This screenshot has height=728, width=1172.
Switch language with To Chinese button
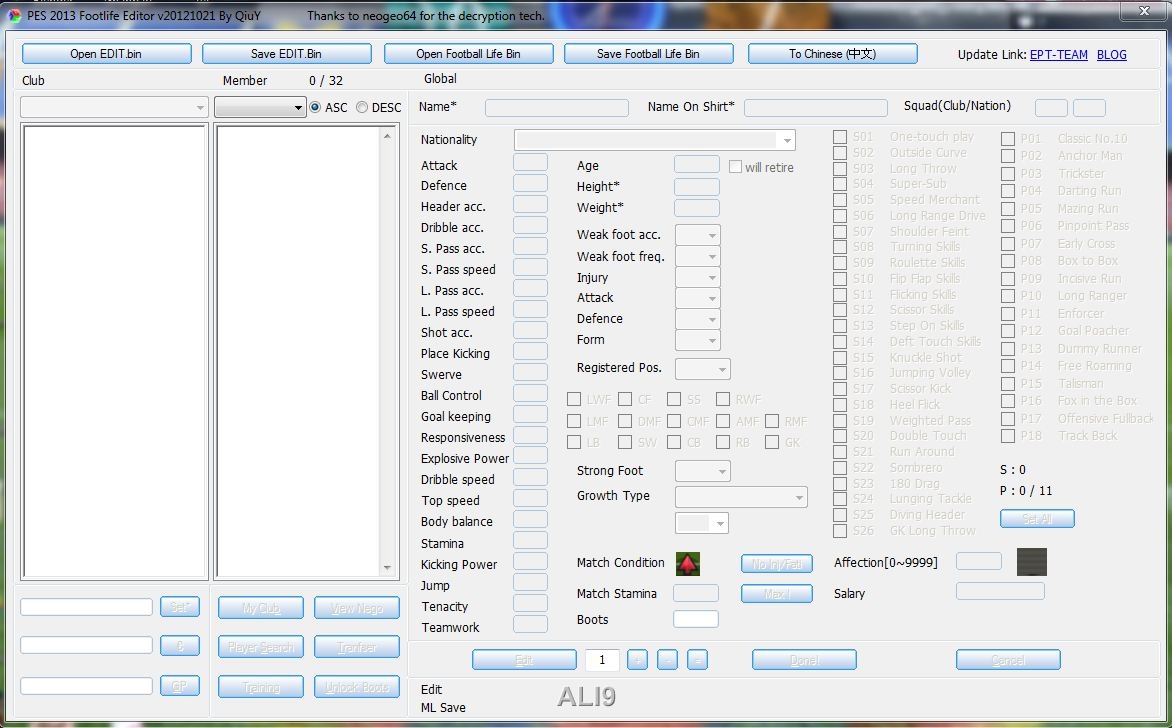click(x=833, y=54)
